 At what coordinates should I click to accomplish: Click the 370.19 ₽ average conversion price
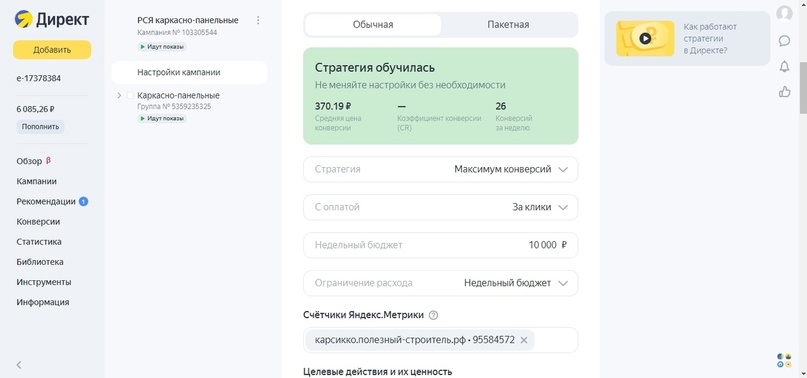pyautogui.click(x=333, y=107)
